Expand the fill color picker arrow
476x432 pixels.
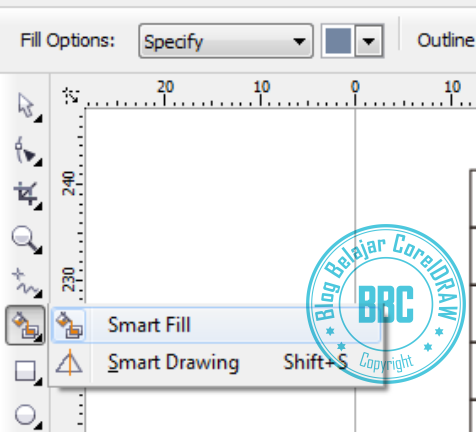[369, 41]
